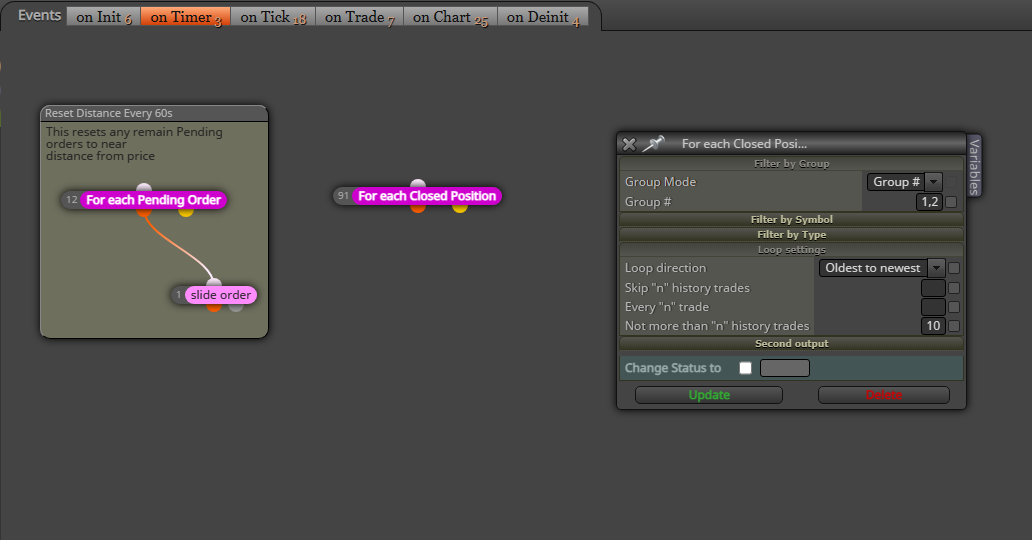The height and width of the screenshot is (540, 1032).
Task: Click the Delete button
Action: click(884, 395)
